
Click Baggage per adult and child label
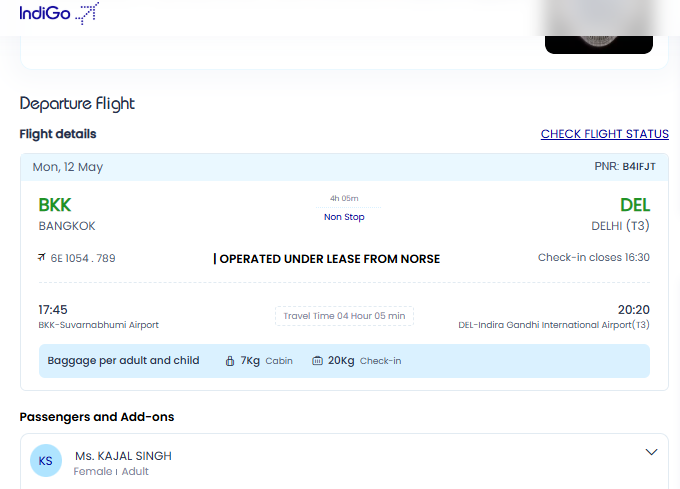point(123,361)
